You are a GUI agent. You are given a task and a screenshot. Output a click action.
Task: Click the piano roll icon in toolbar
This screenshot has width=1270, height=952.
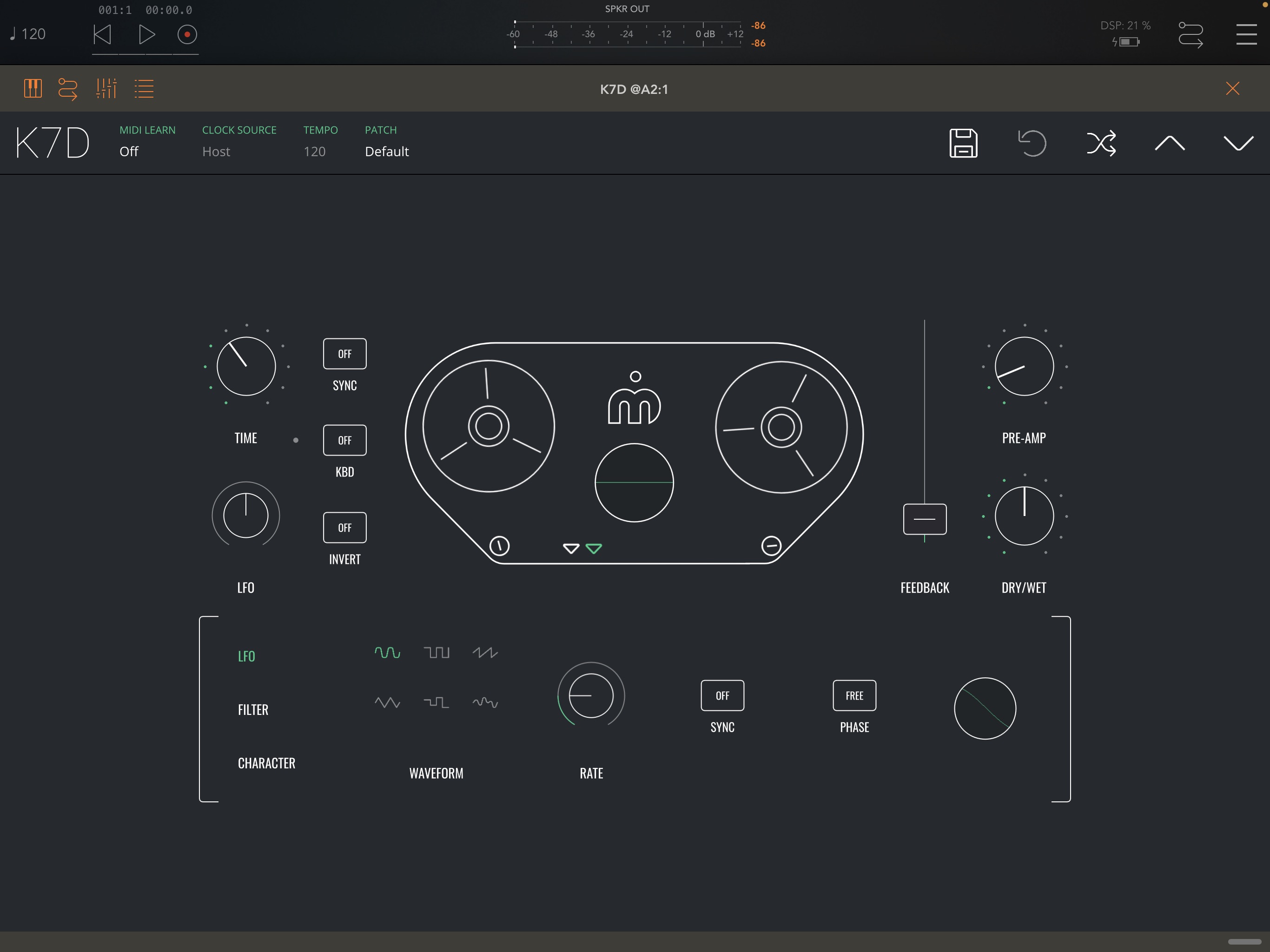tap(32, 89)
